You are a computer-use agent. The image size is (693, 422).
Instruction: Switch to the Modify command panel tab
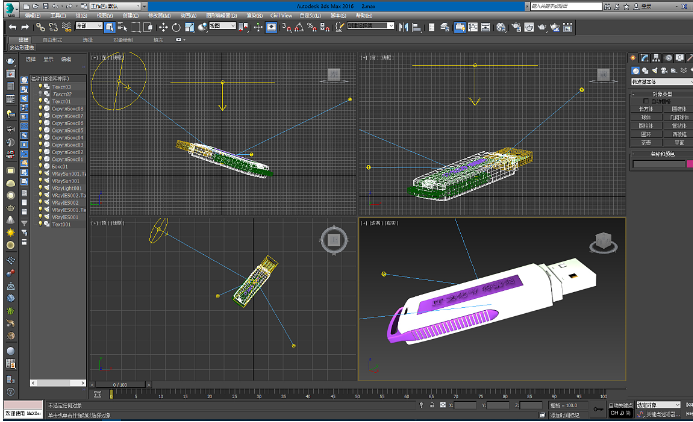point(645,59)
